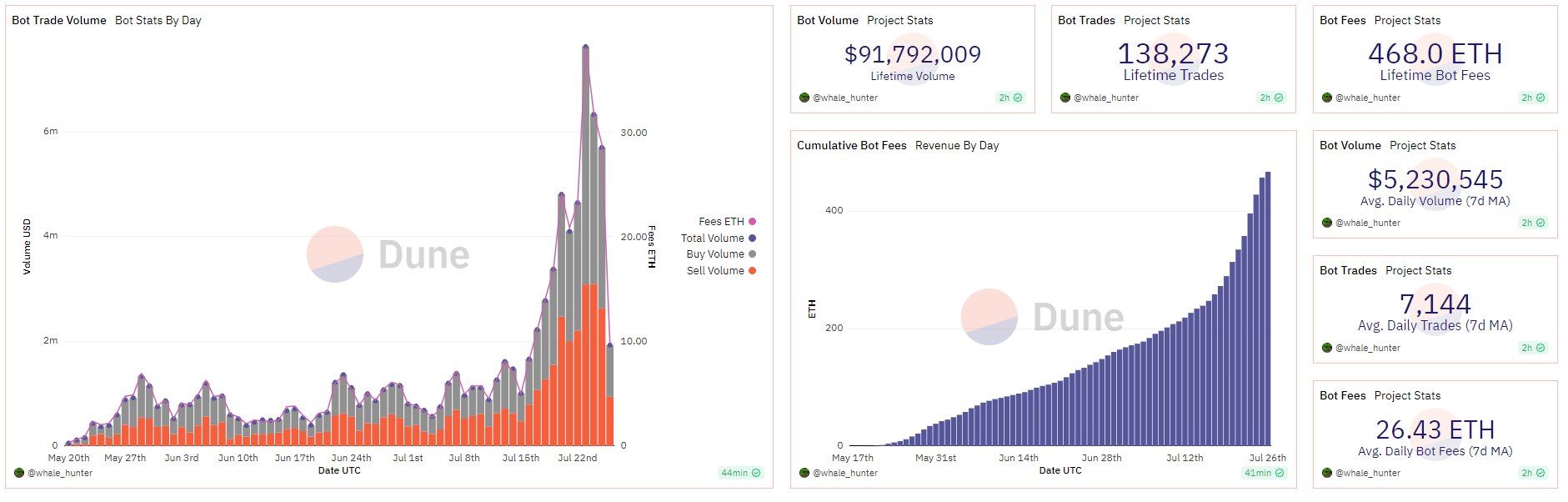1568x502 pixels.
Task: Click the $91,792,009 Lifetime Volume counter
Action: 913,54
